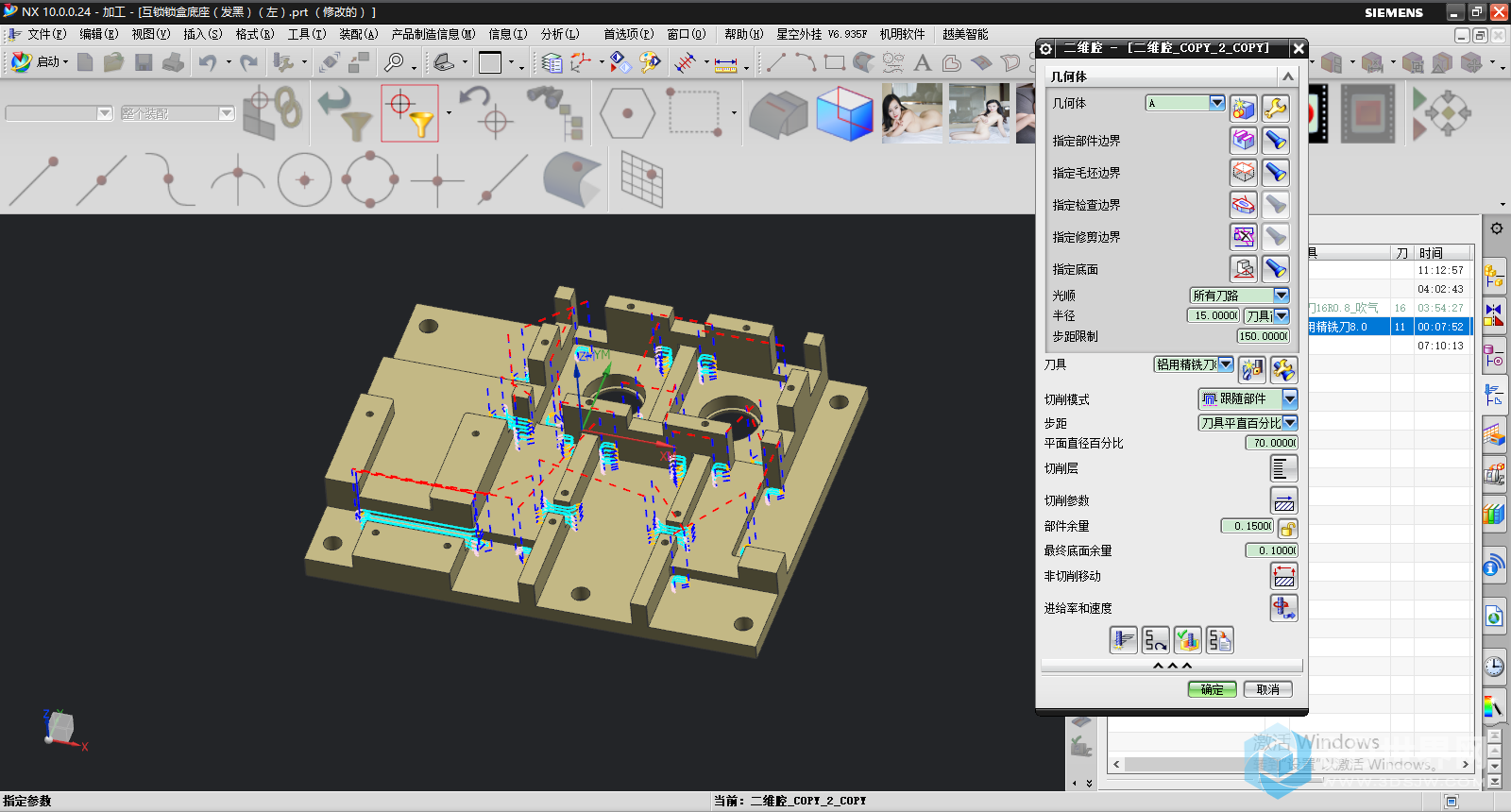Click the horizontal scrollbar in operation navigator
This screenshot has height=812, width=1511.
tap(1293, 765)
